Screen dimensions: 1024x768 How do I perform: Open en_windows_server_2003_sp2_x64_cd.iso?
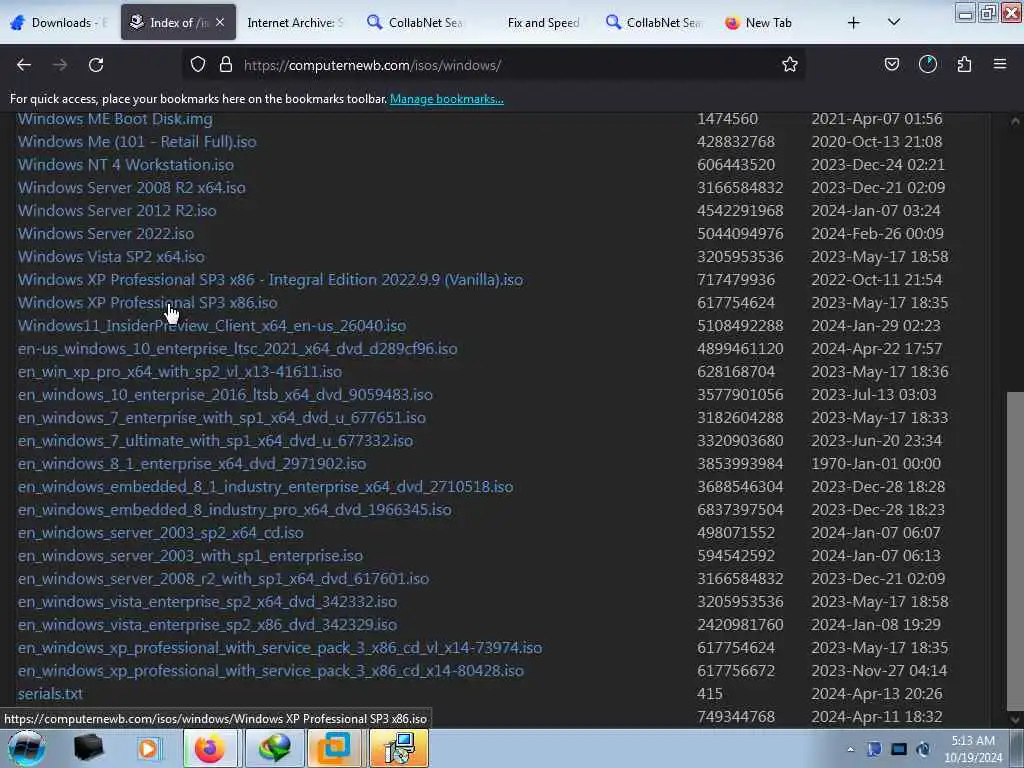[x=161, y=532]
